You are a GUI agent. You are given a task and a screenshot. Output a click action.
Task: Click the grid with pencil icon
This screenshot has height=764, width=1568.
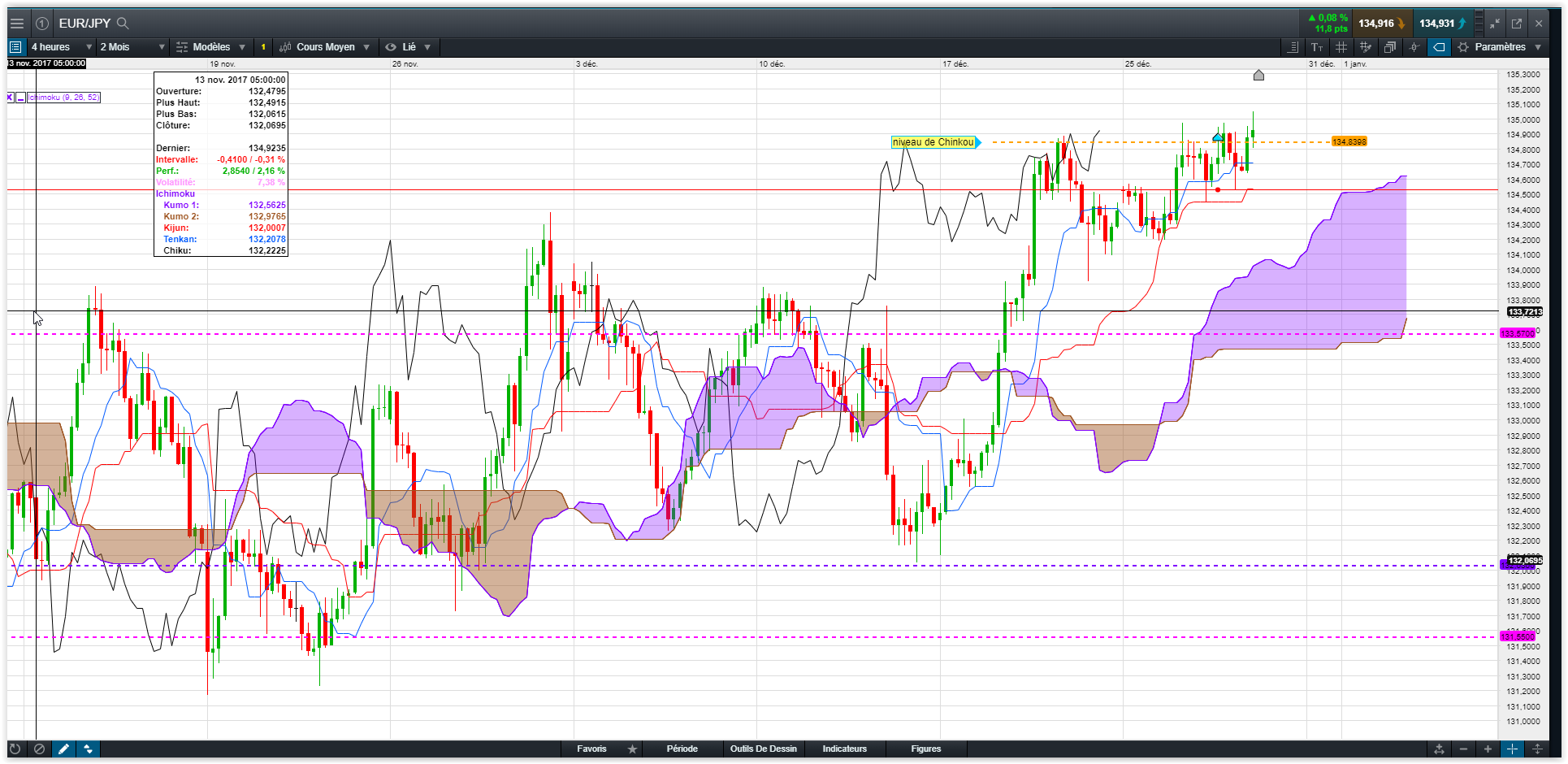pos(1366,47)
